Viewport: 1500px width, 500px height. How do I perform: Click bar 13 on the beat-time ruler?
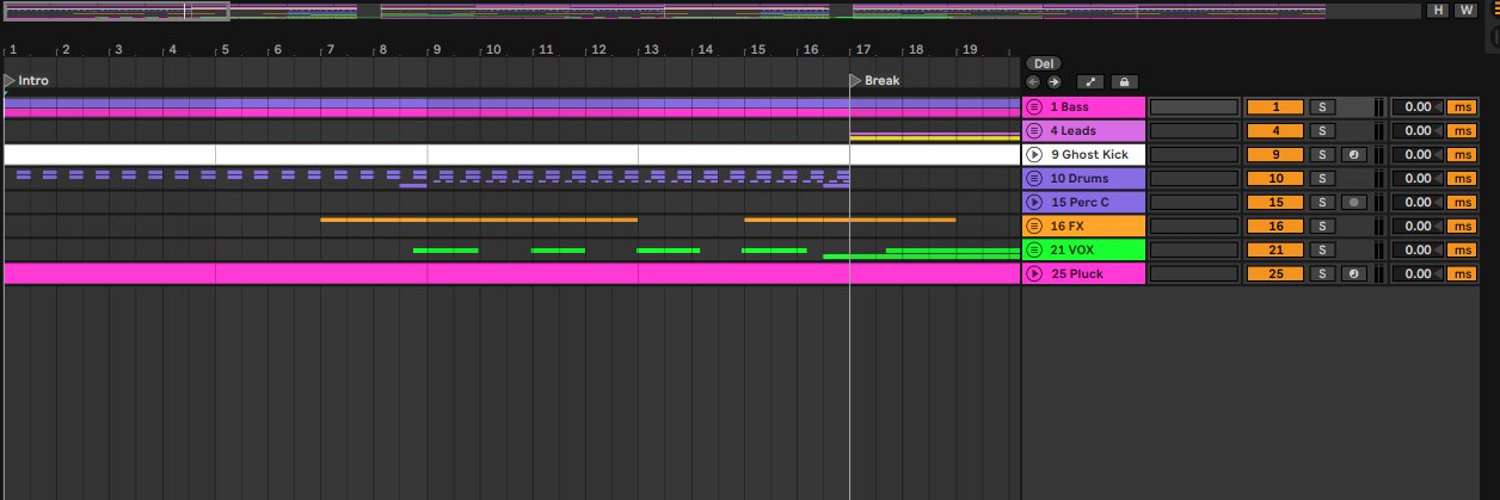pyautogui.click(x=649, y=50)
